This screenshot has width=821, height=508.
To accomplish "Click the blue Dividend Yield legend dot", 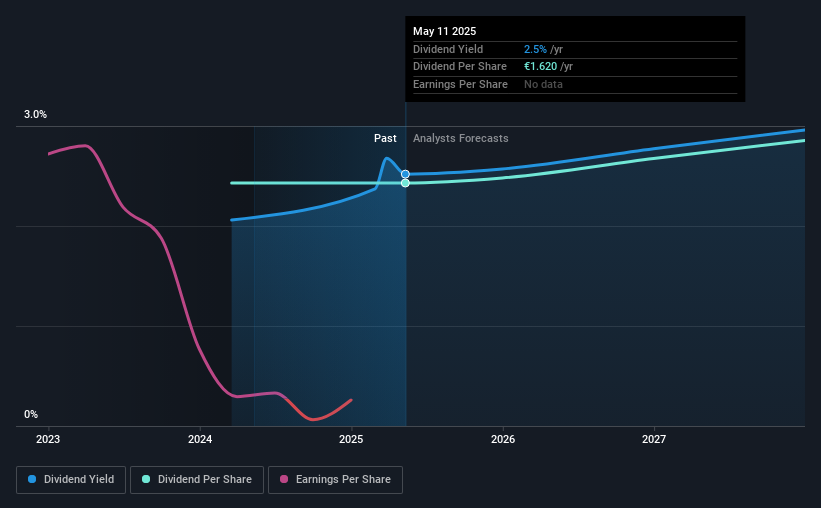I will click(32, 479).
